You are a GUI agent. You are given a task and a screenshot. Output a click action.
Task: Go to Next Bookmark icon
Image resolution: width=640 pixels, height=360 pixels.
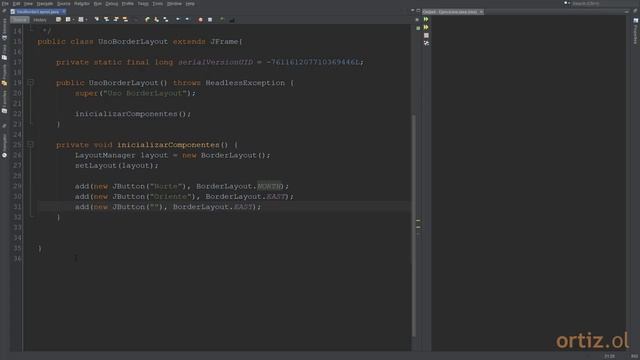156,19
